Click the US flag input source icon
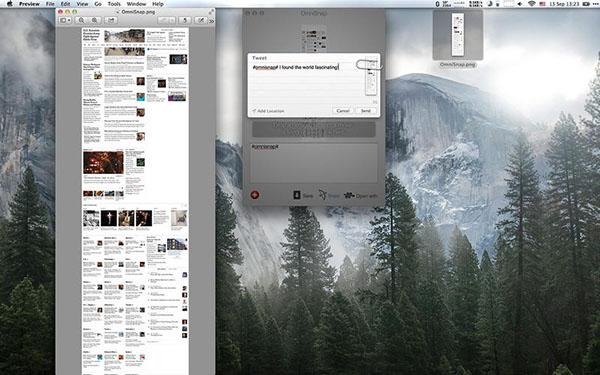Screen dimensions: 600x375 tap(542, 4)
